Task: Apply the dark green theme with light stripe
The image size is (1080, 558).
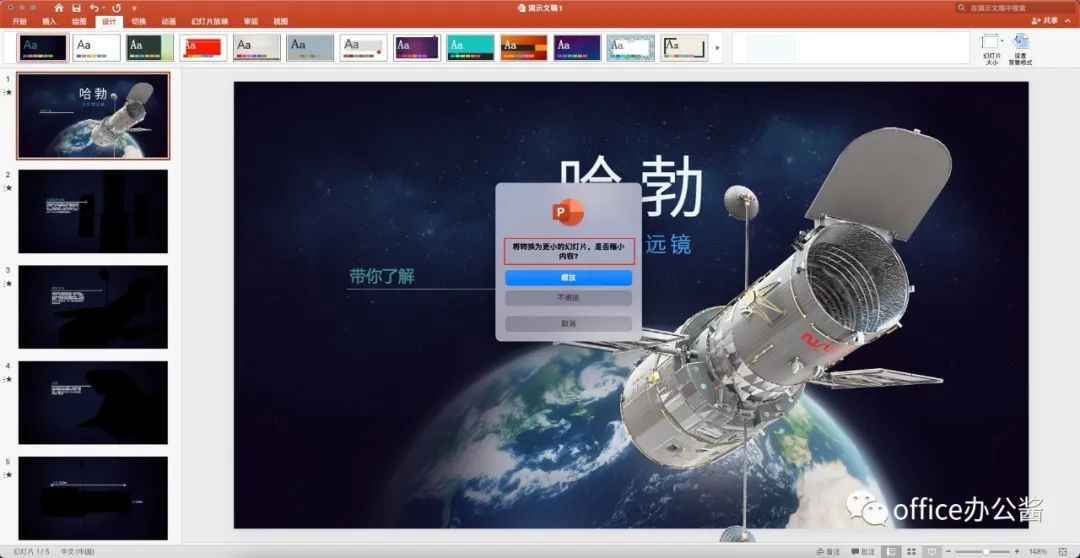Action: pyautogui.click(x=149, y=48)
